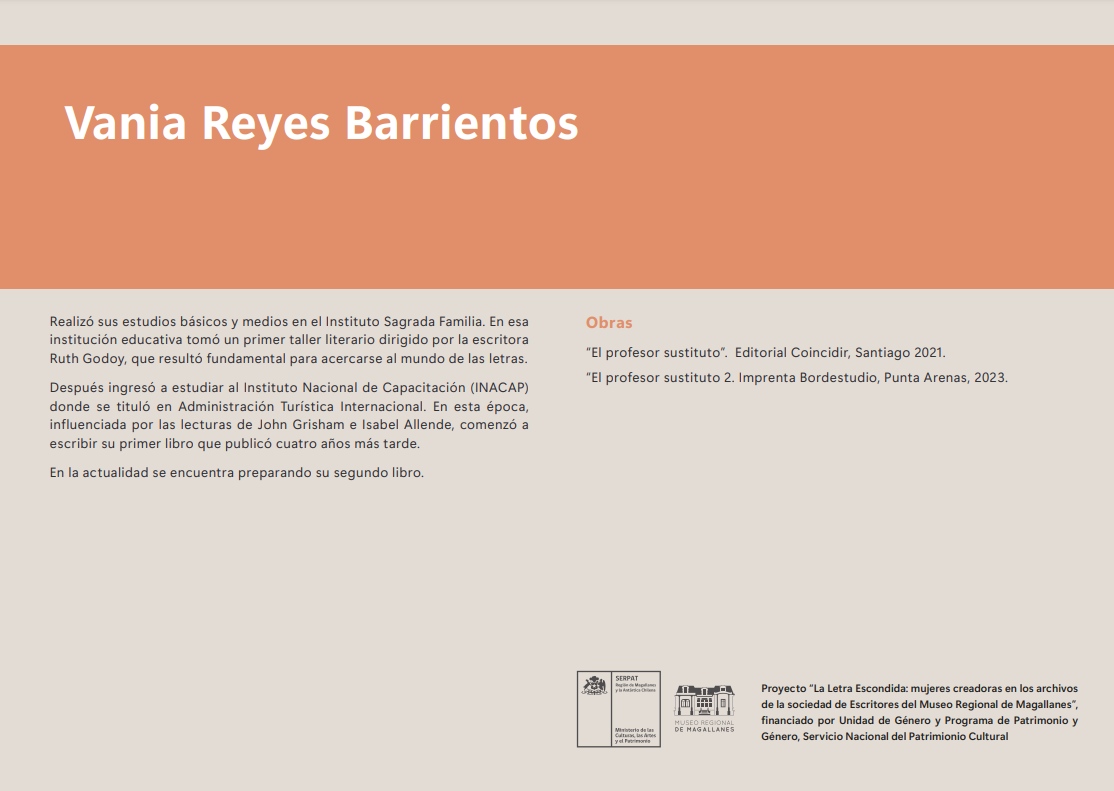This screenshot has width=1114, height=791.
Task: Select the Museo Regional de Magallanes wordmark
Action: click(706, 726)
